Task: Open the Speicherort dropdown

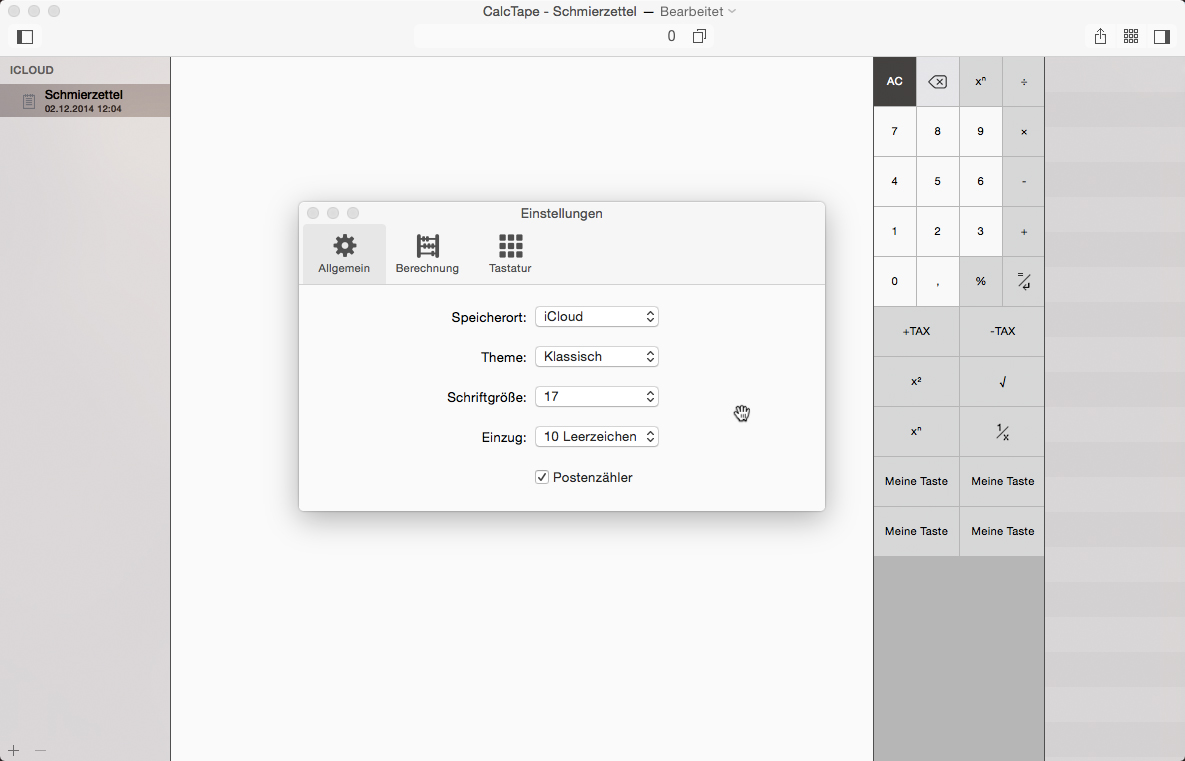Action: [596, 317]
